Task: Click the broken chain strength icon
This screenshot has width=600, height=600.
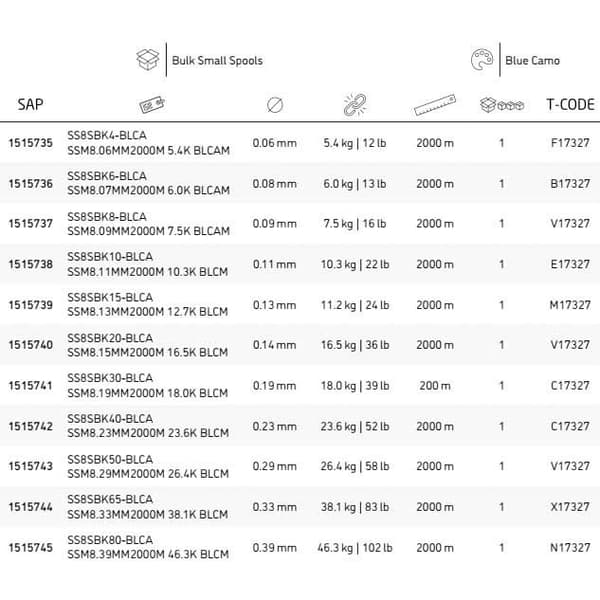Action: (x=355, y=104)
